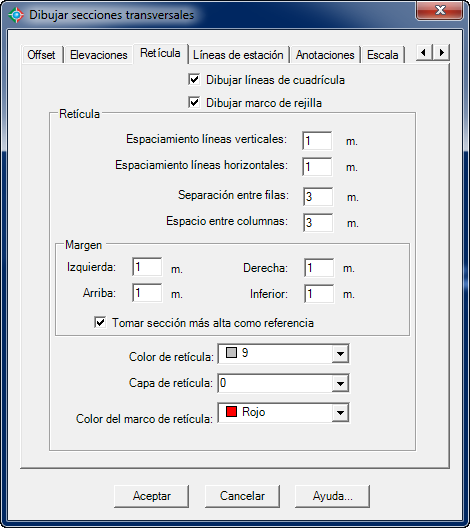The width and height of the screenshot is (470, 528).
Task: Click the Espaciamiento líneas verticales field
Action: [x=317, y=141]
